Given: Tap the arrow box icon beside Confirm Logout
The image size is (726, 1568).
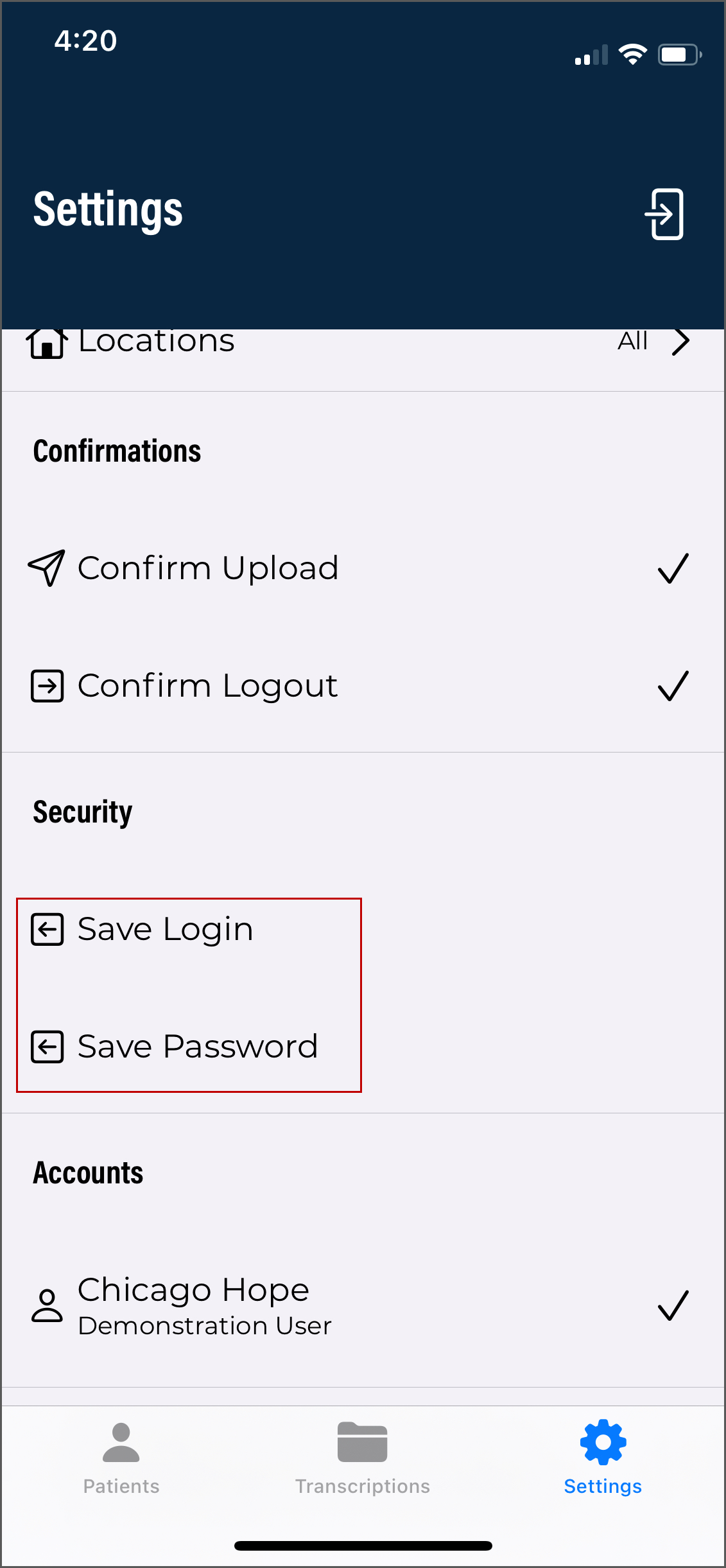Looking at the screenshot, I should [x=48, y=686].
